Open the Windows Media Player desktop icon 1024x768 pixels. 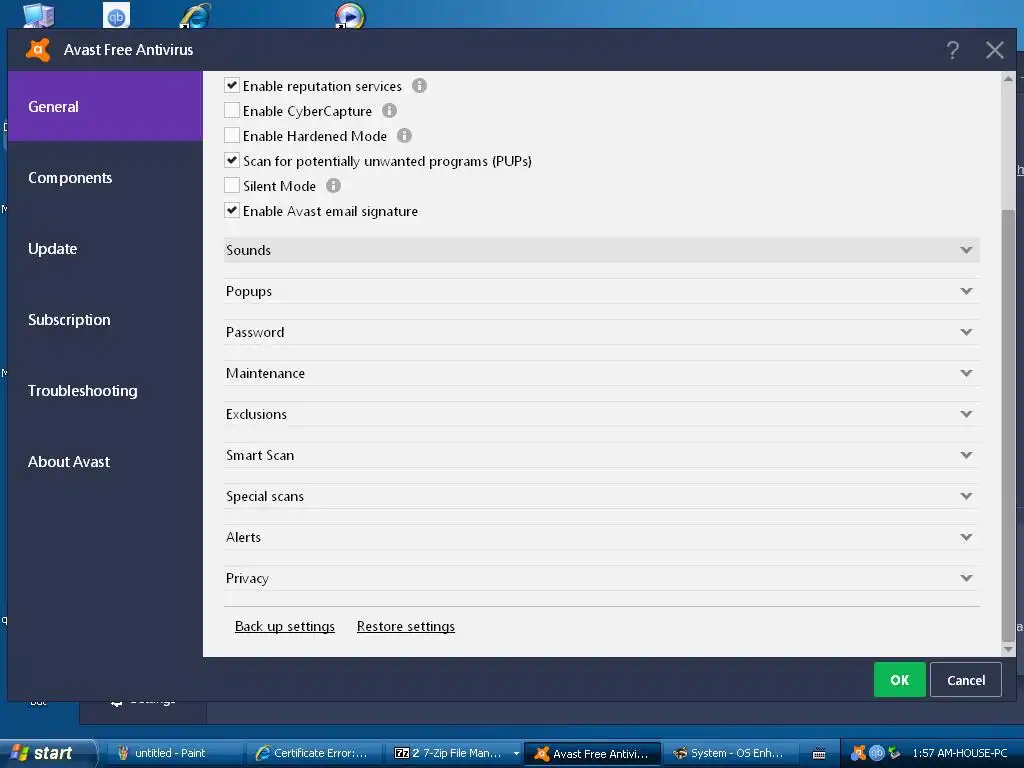pos(349,14)
